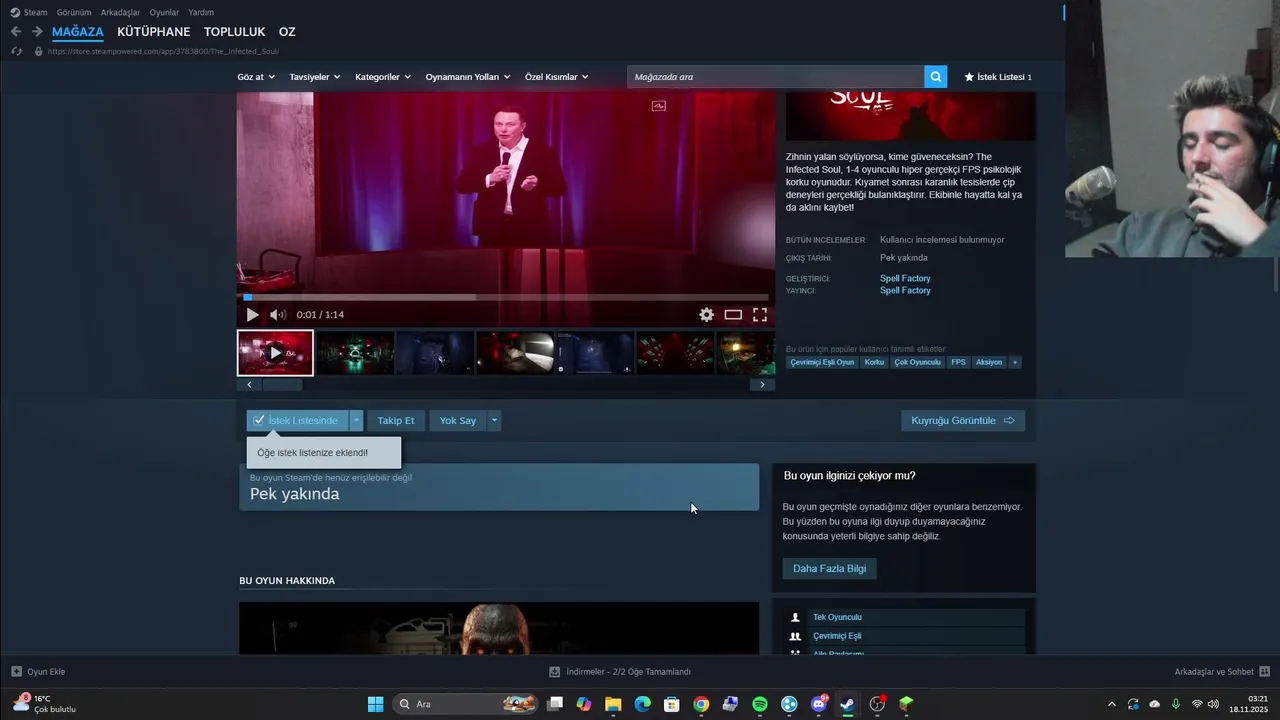Open the OZ profile tab

(x=287, y=32)
